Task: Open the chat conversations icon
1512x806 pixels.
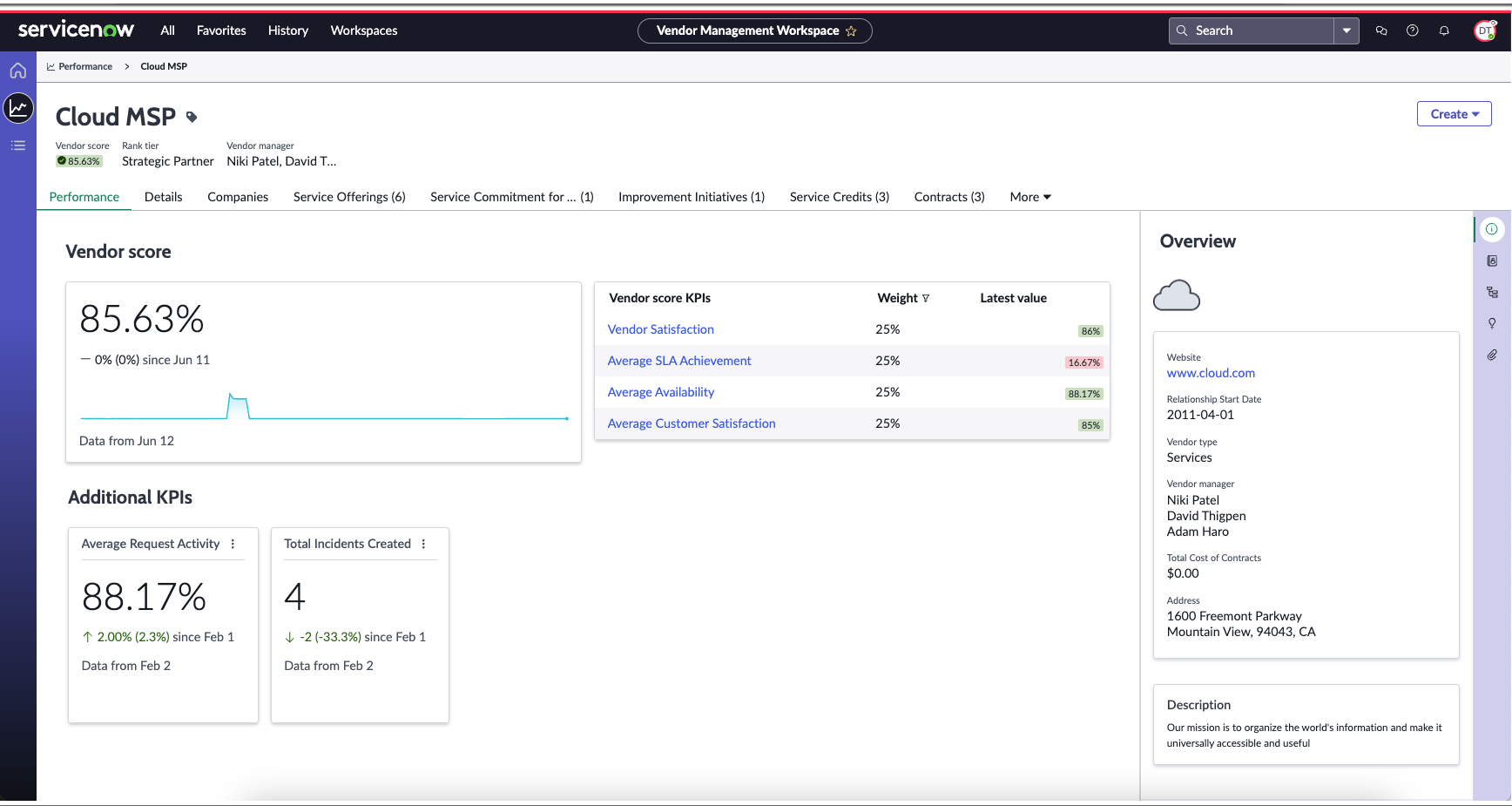Action: click(x=1381, y=30)
